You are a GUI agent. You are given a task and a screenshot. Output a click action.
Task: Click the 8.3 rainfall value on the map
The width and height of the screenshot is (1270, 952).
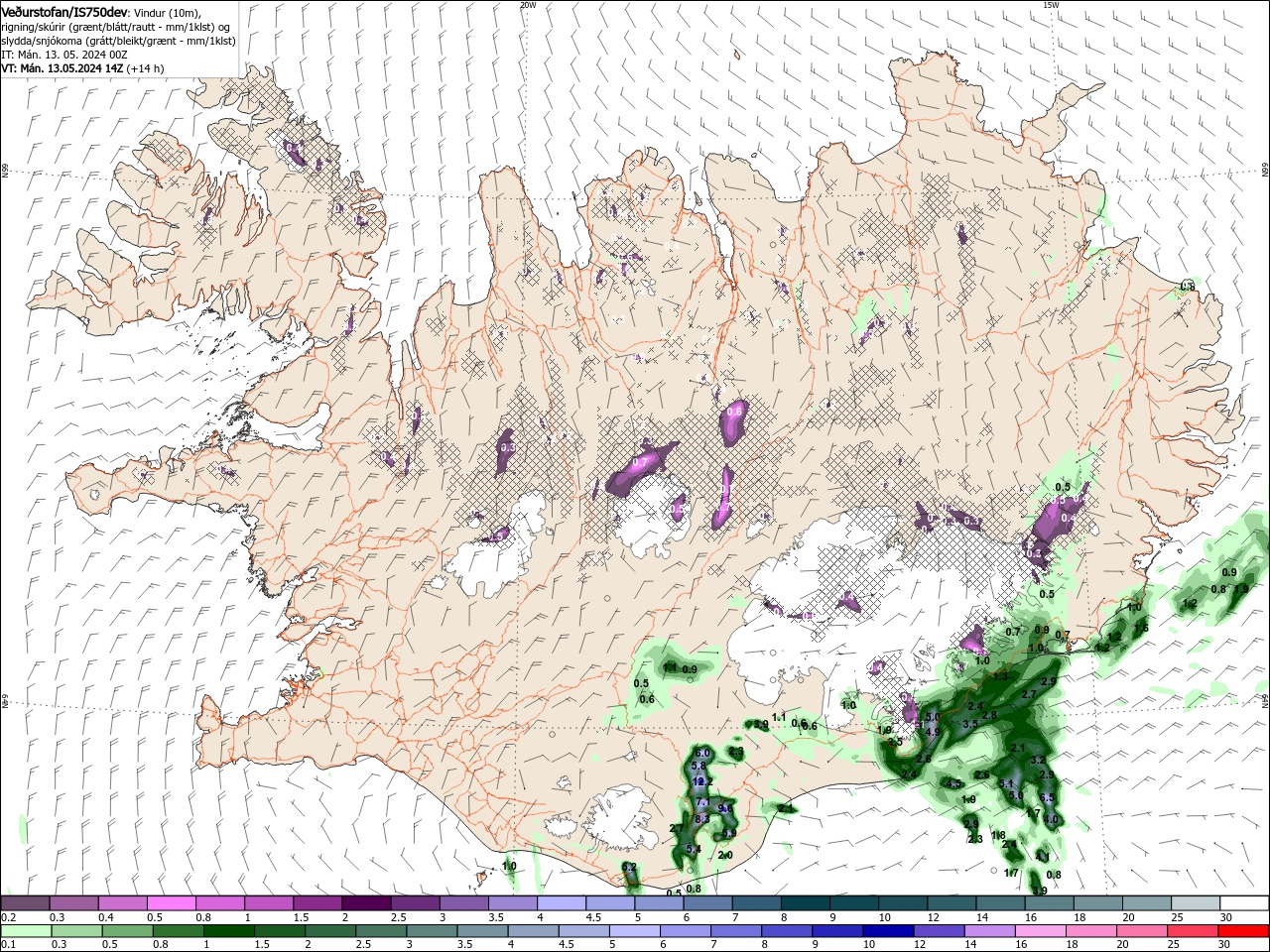[x=701, y=819]
